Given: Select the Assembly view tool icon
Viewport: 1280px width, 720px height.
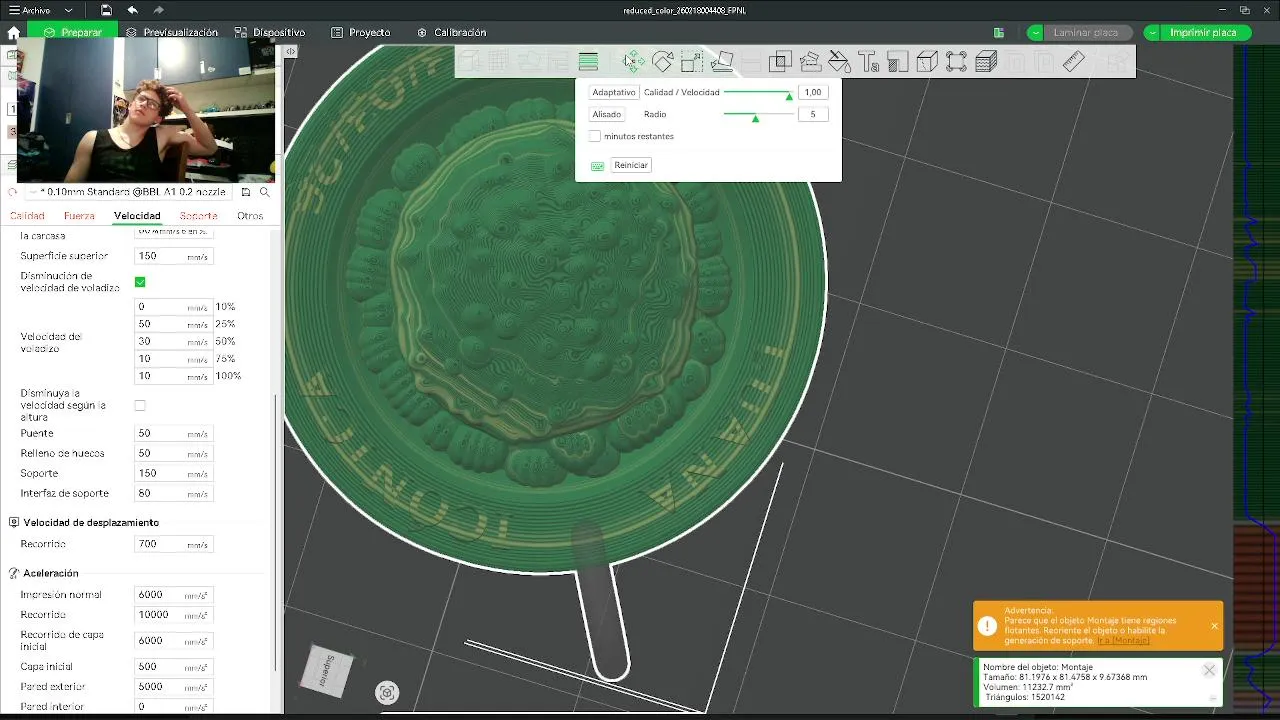Looking at the screenshot, I should point(956,62).
